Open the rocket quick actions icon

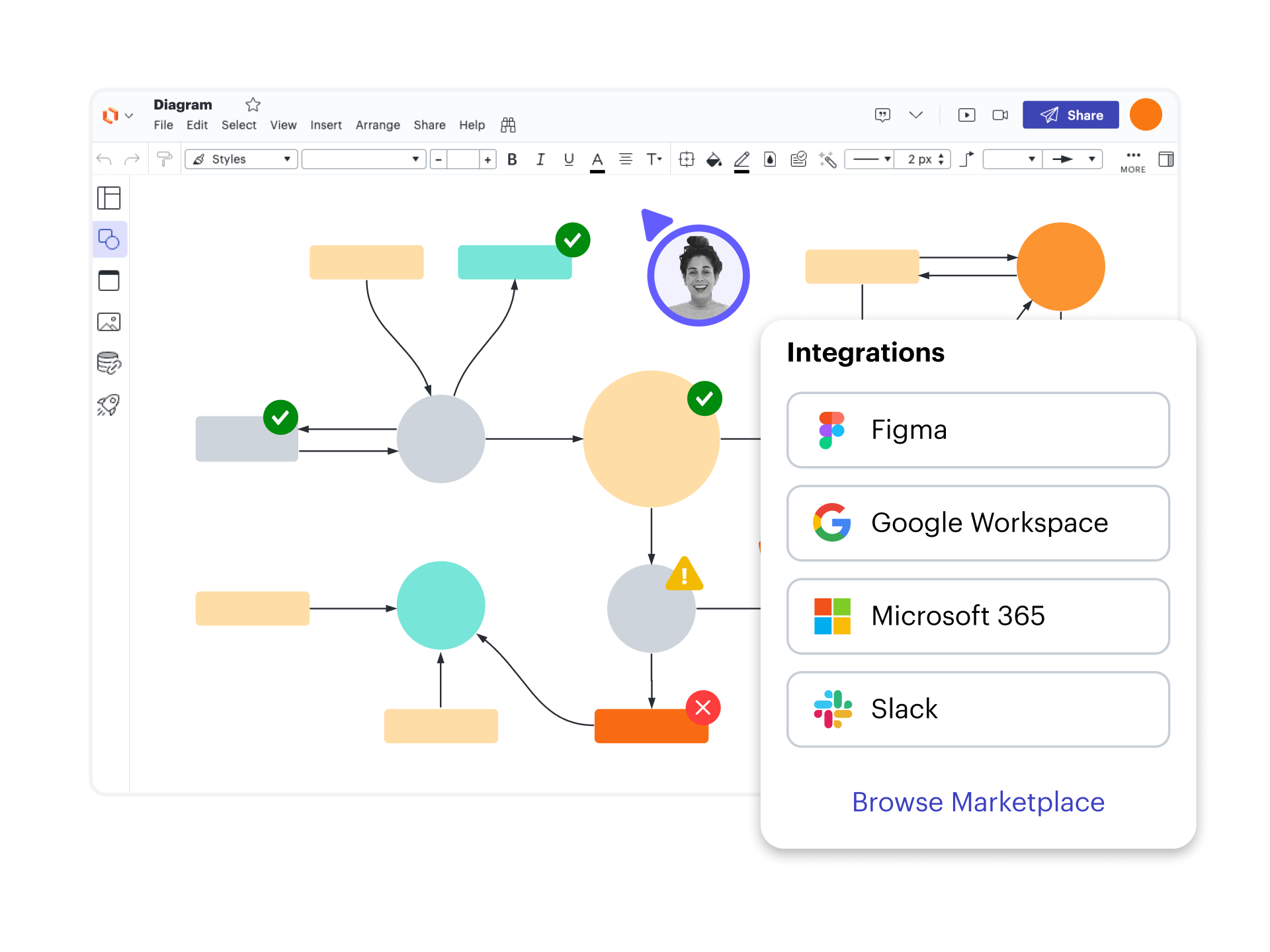pos(109,405)
